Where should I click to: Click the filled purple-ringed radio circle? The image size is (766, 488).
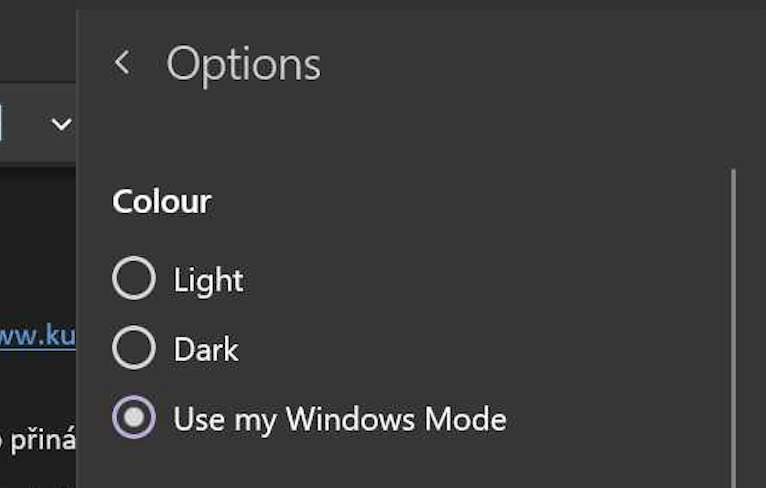[x=134, y=418]
